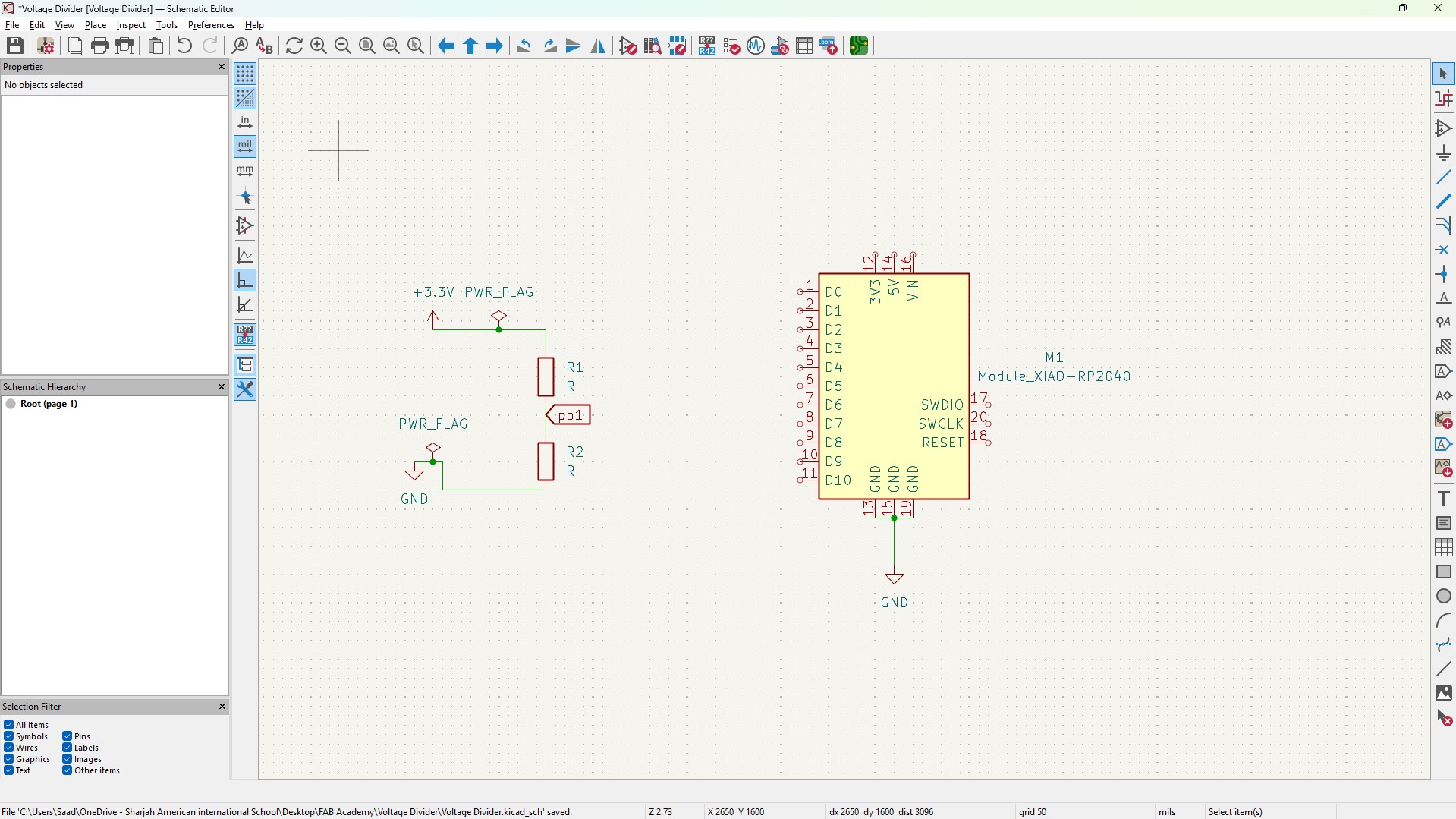The image size is (1456, 819).
Task: Open the PCB editor from toolbar
Action: pos(858,46)
